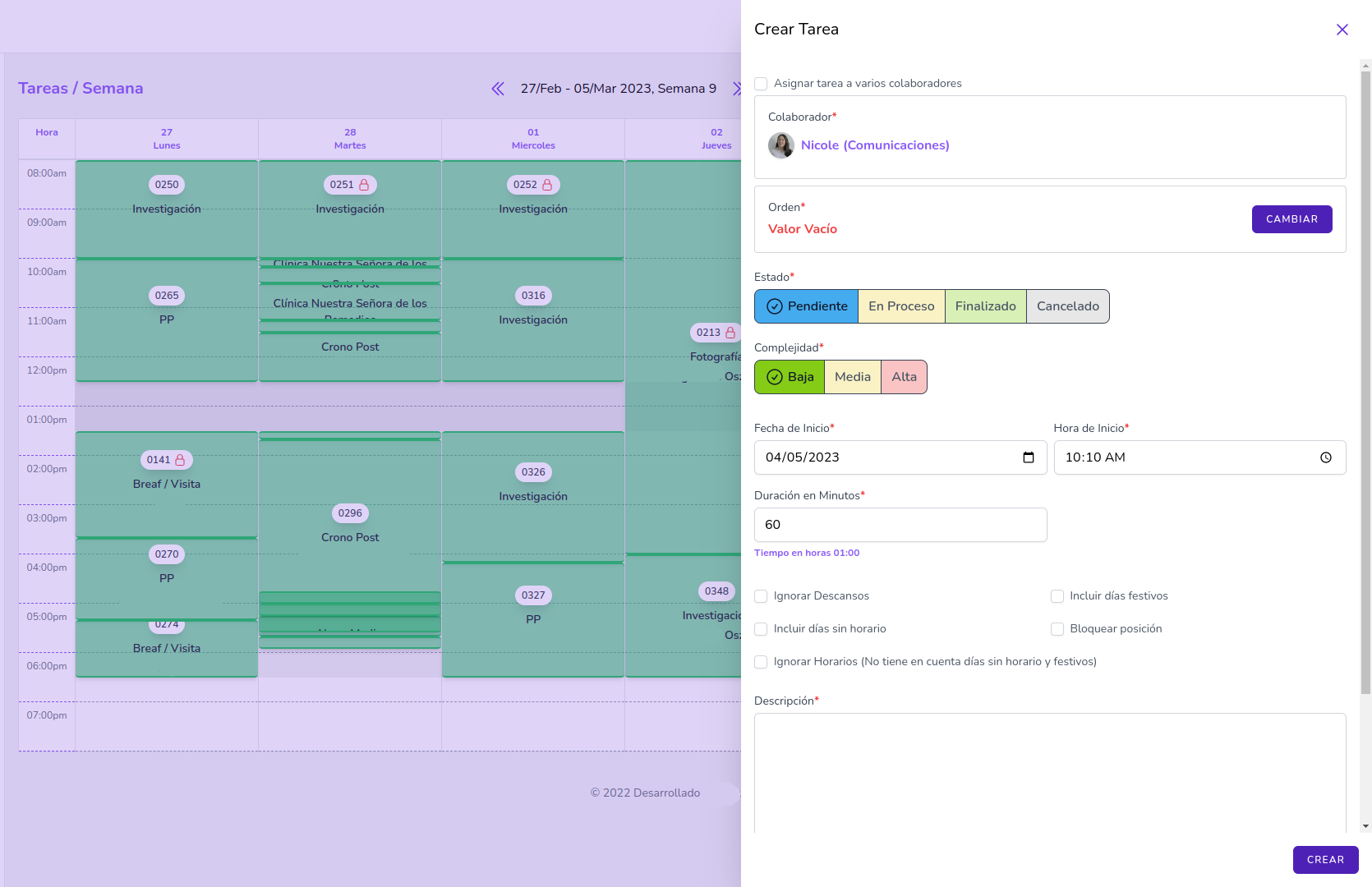Tick the Incluir días festivos checkbox
This screenshot has height=887, width=1372.
1057,596
